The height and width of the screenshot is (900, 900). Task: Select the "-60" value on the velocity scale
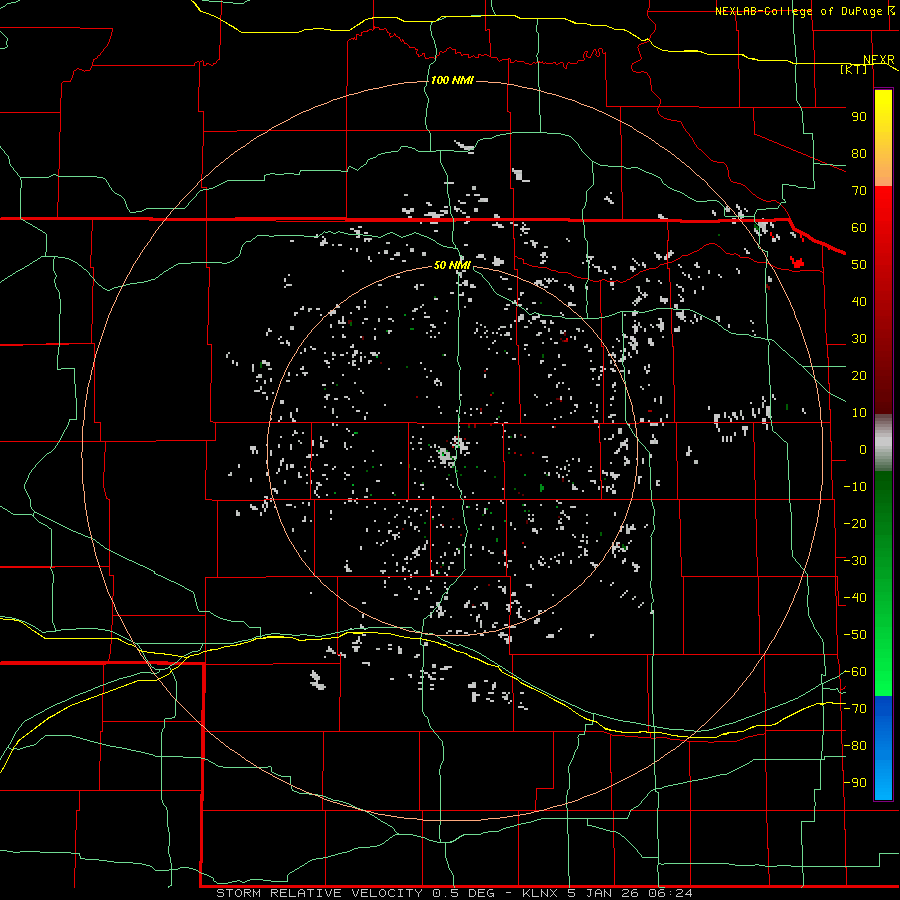855,672
